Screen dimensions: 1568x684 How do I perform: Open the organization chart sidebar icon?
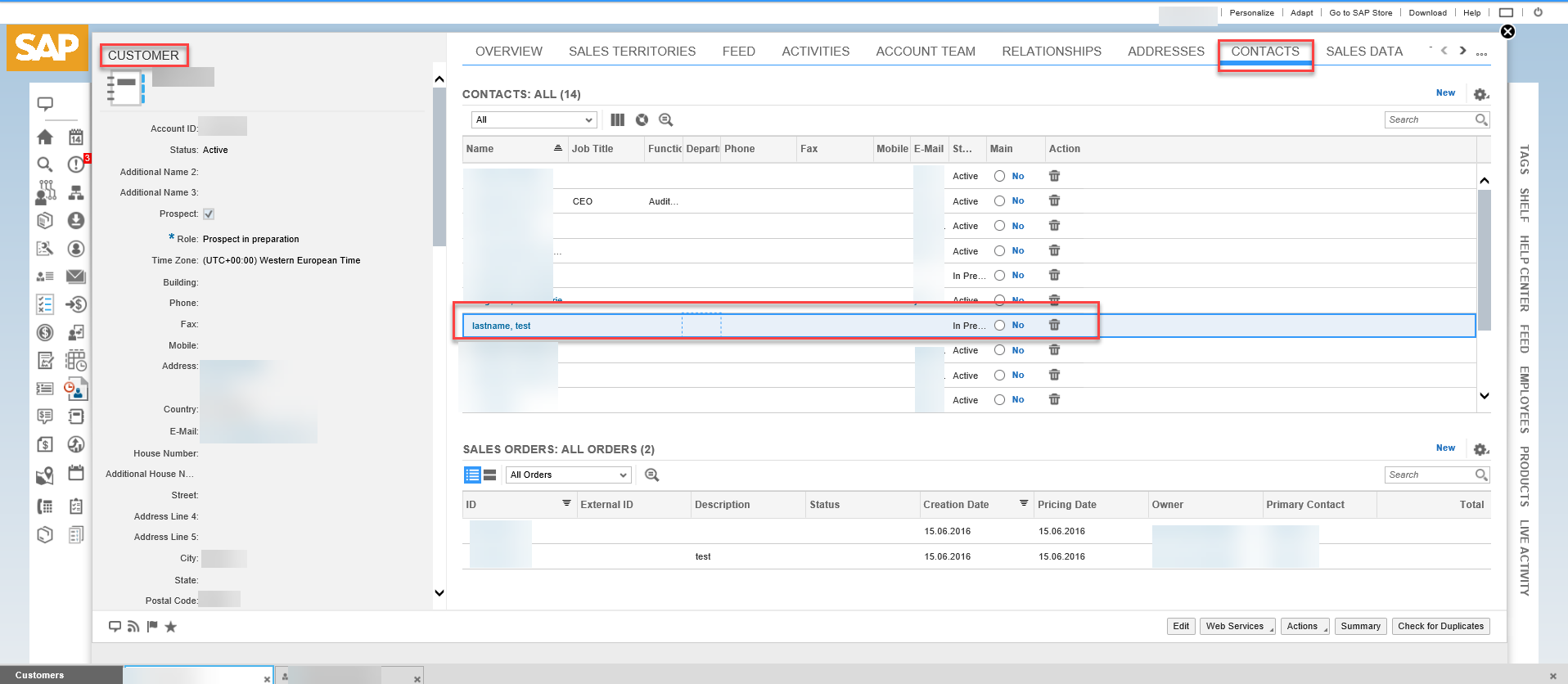(76, 193)
